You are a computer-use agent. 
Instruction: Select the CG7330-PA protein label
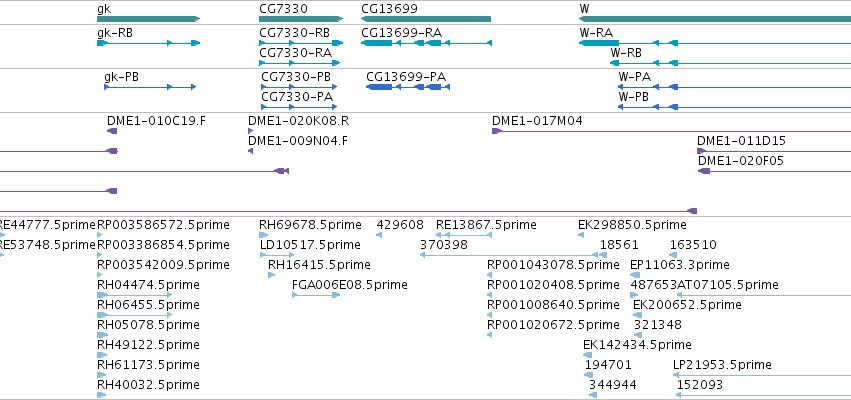click(x=297, y=97)
